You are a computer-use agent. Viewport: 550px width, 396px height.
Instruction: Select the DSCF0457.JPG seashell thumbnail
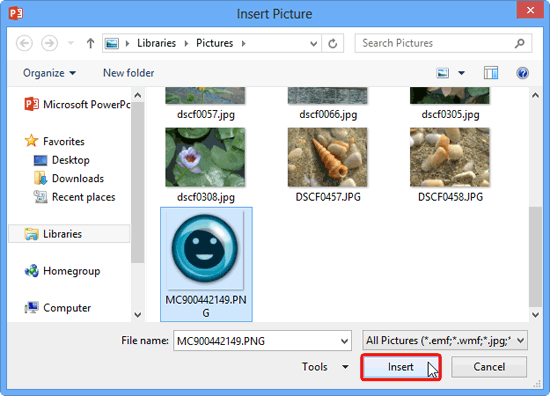coord(328,157)
